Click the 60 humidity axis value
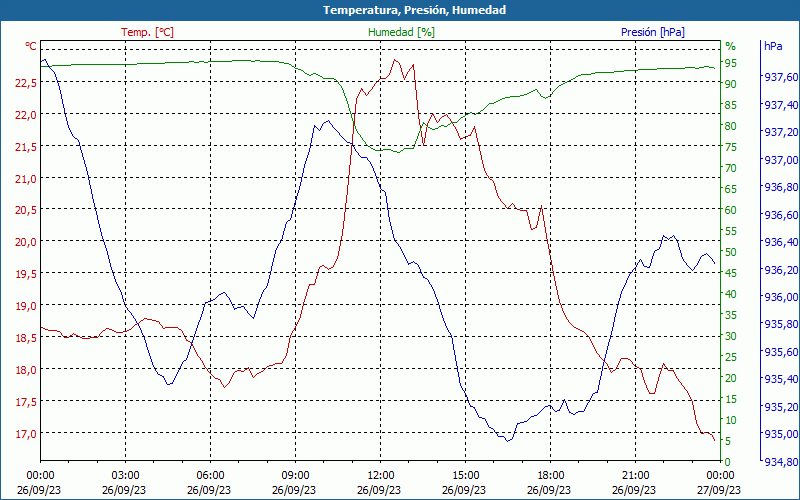The height and width of the screenshot is (500, 800). pos(731,210)
